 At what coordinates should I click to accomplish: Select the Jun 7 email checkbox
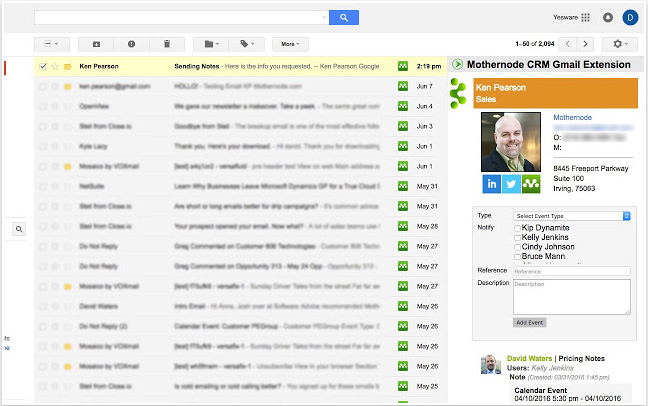[43, 86]
